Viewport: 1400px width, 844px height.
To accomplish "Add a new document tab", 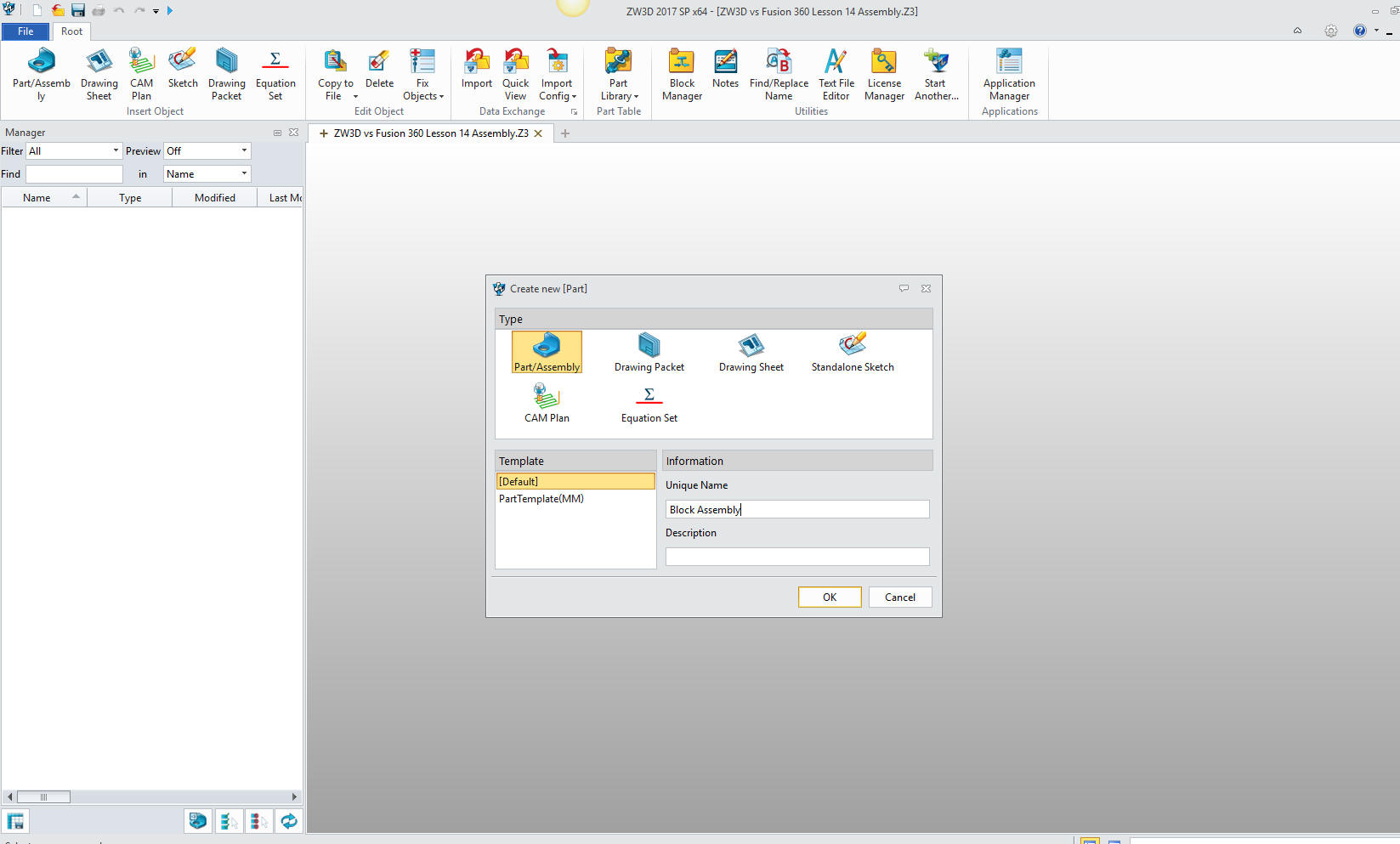I will pyautogui.click(x=565, y=133).
